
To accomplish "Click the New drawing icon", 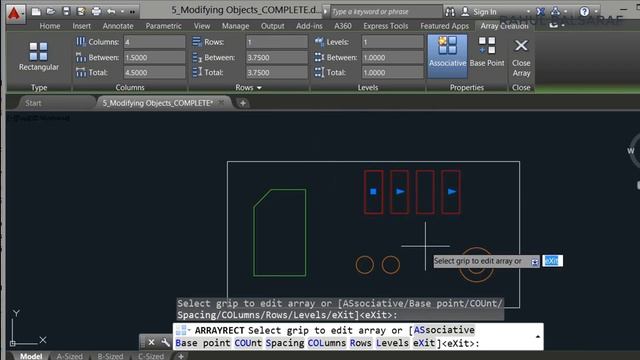I will (x=36, y=11).
